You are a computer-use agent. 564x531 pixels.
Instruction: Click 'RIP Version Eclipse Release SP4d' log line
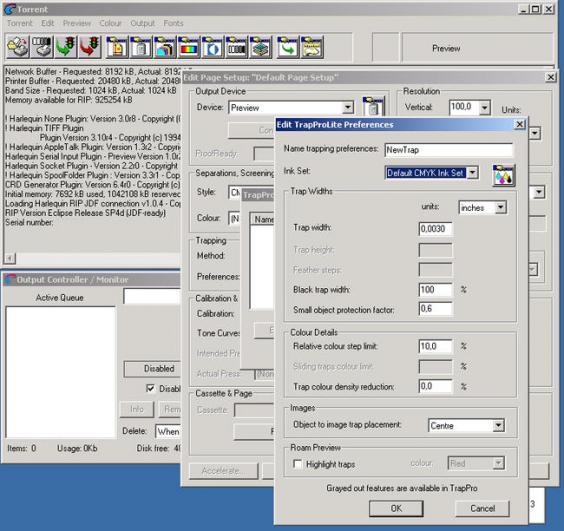pos(86,213)
